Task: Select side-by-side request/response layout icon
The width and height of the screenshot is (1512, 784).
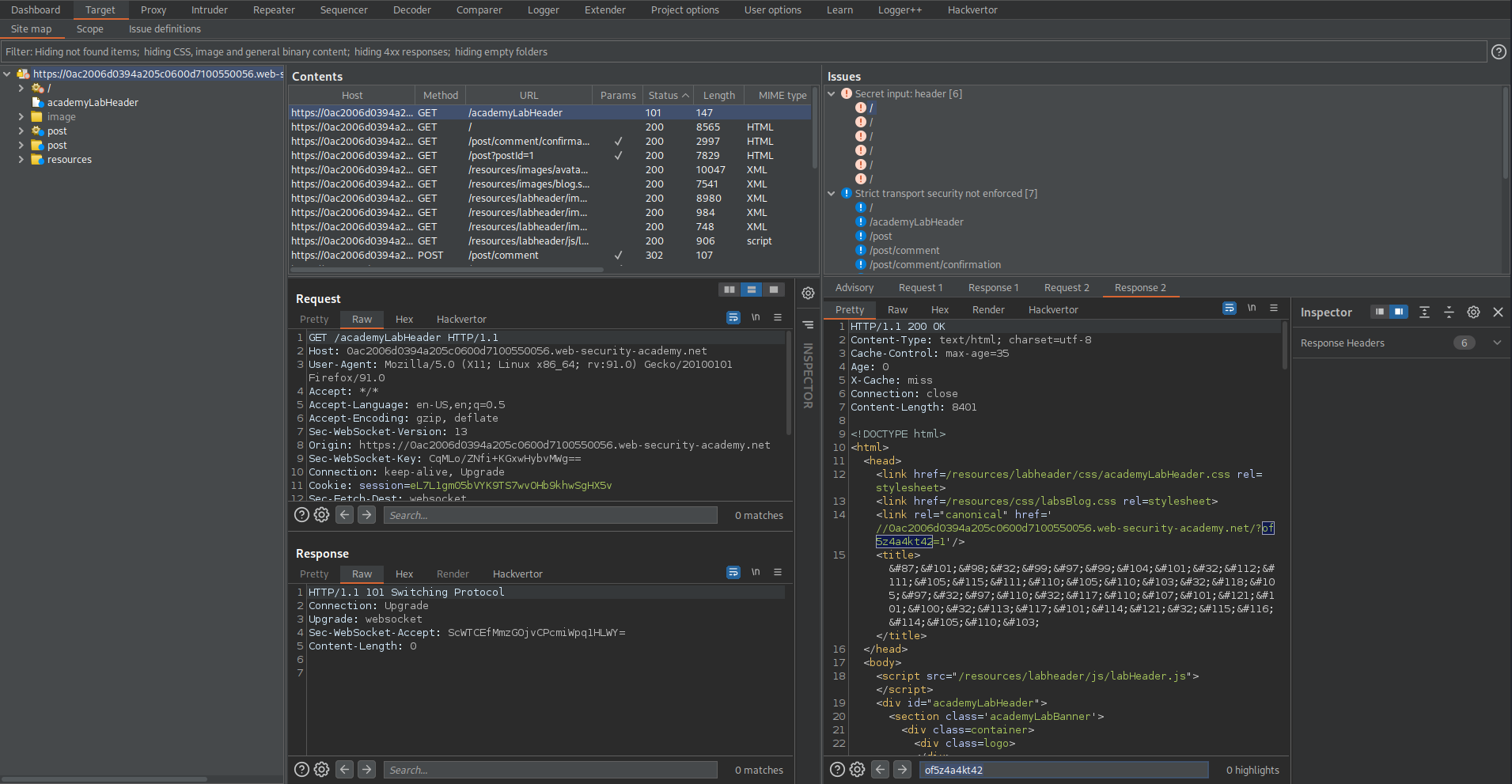Action: [729, 290]
